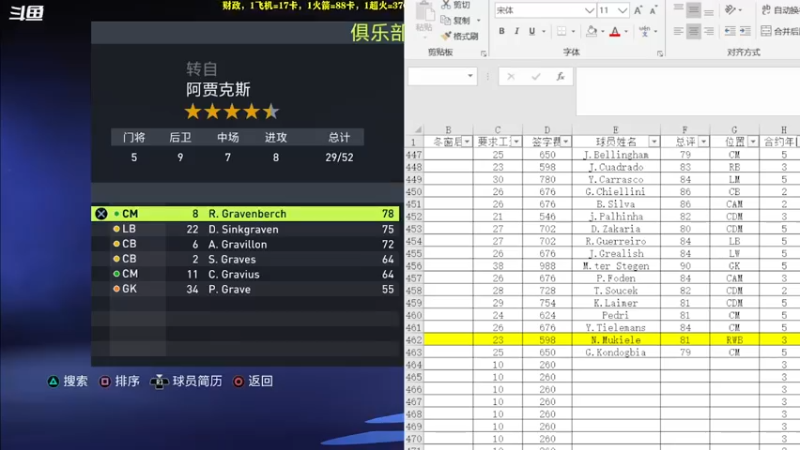The width and height of the screenshot is (800, 450).
Task: Click cell containing N.Mukiele
Action: coord(616,340)
